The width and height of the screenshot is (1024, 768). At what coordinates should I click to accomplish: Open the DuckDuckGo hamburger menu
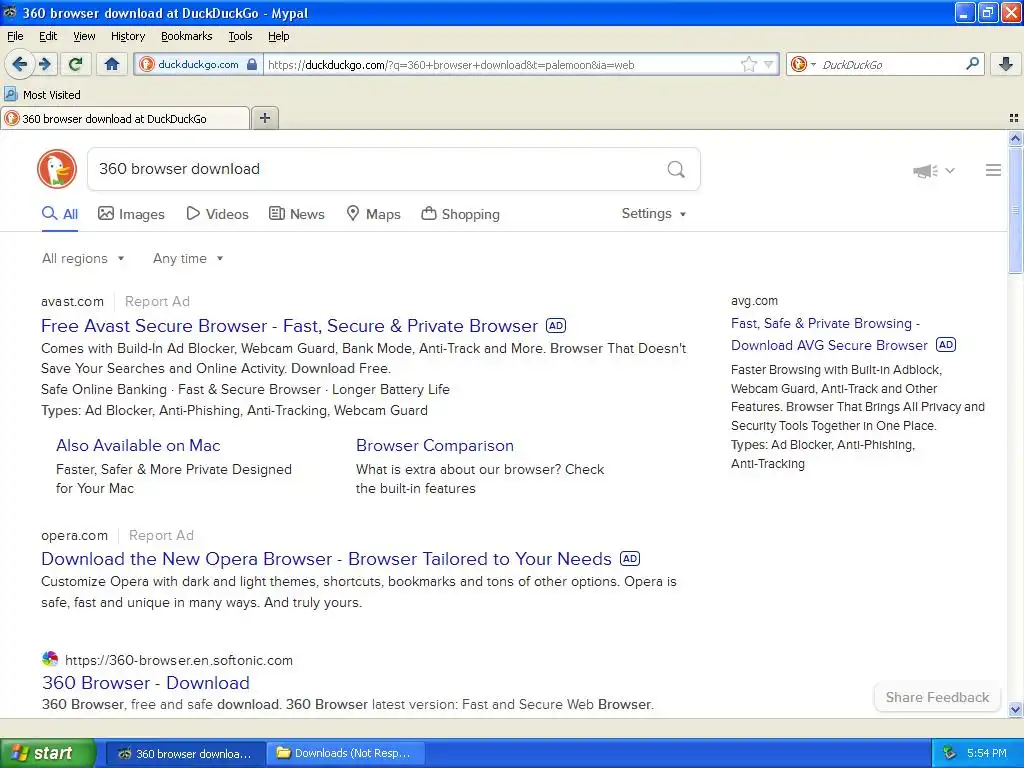[993, 170]
